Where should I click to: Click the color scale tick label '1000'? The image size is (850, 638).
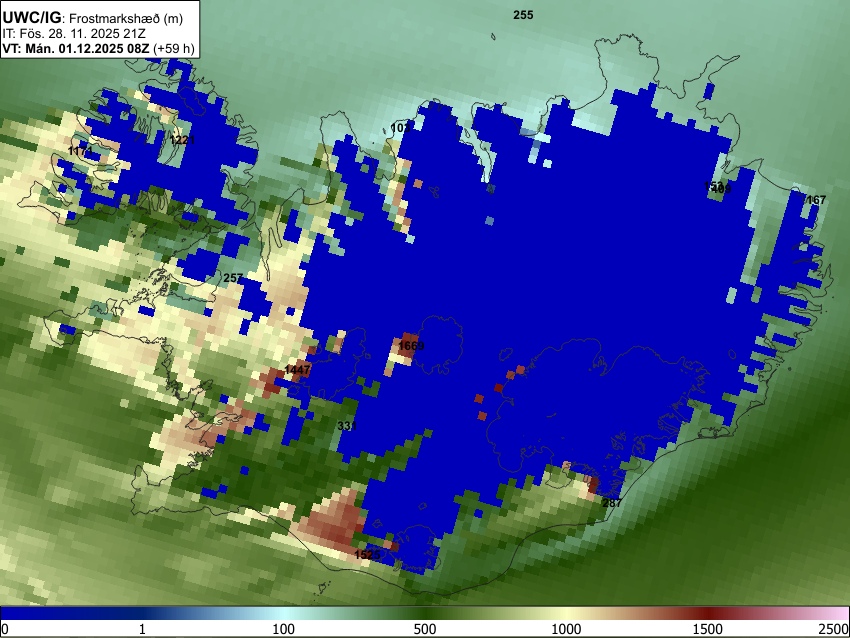point(566,629)
